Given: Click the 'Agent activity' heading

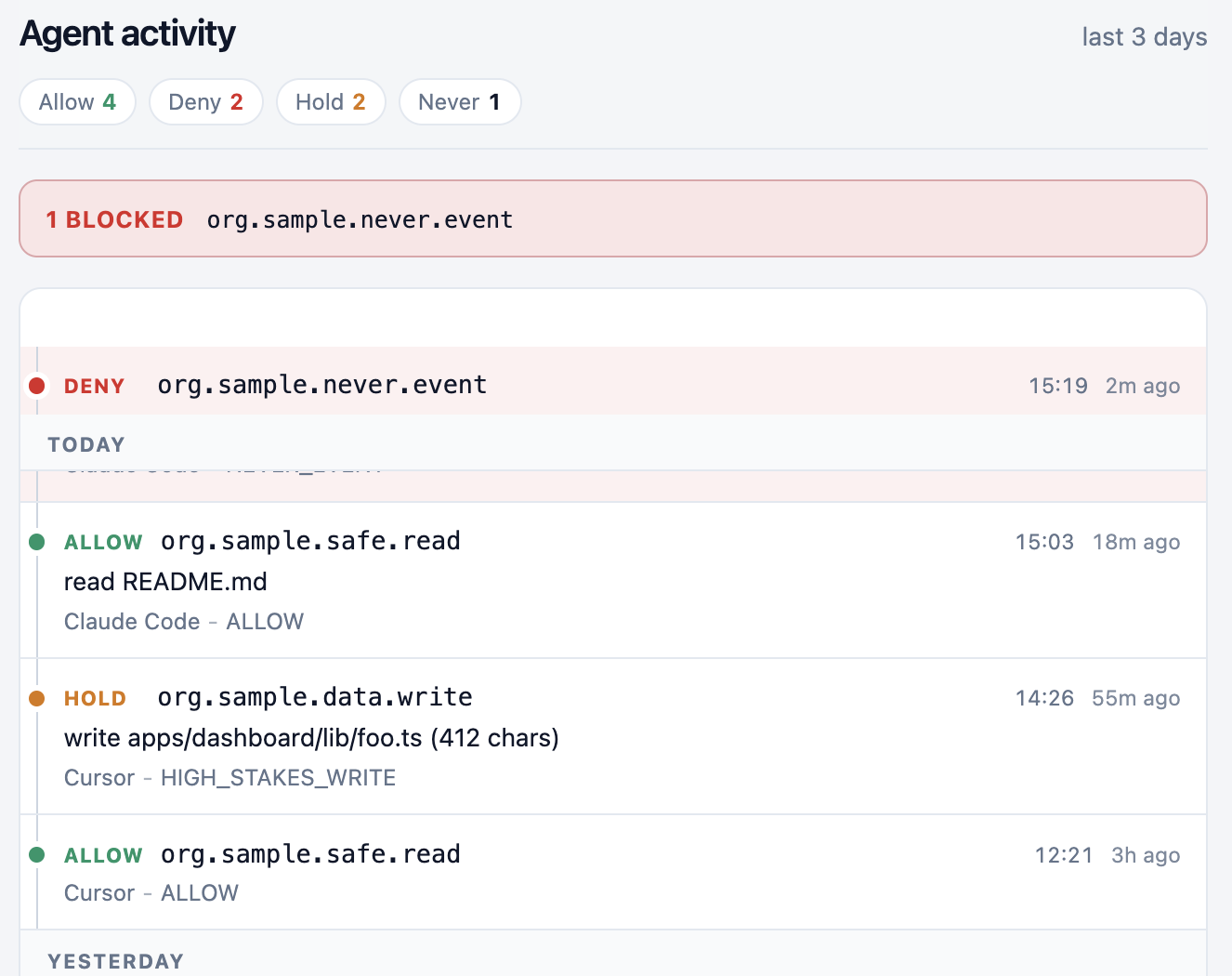Looking at the screenshot, I should pyautogui.click(x=127, y=34).
